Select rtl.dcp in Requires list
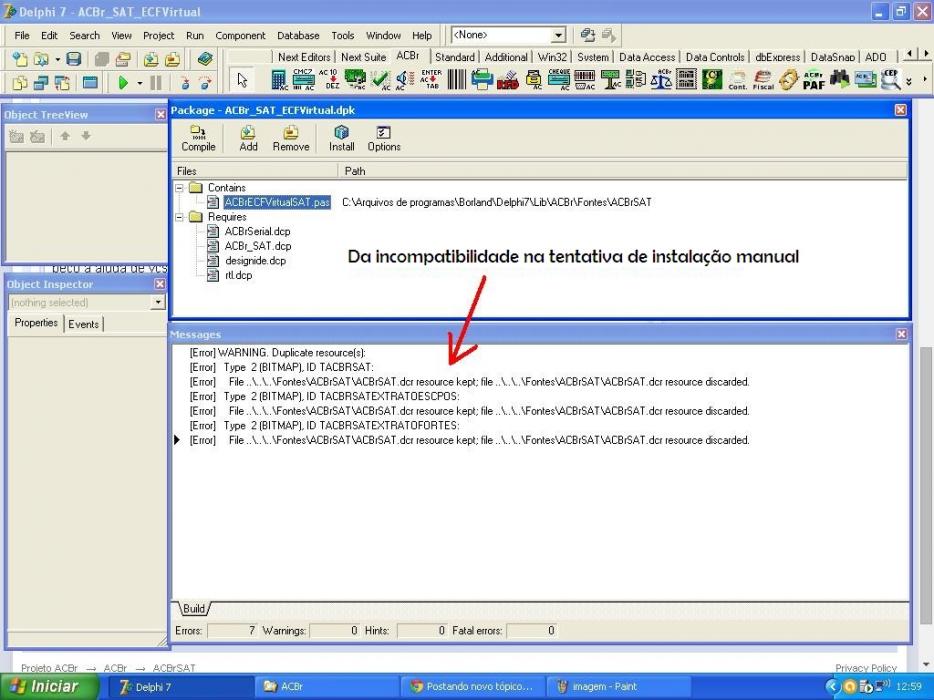934x700 pixels. pos(238,275)
